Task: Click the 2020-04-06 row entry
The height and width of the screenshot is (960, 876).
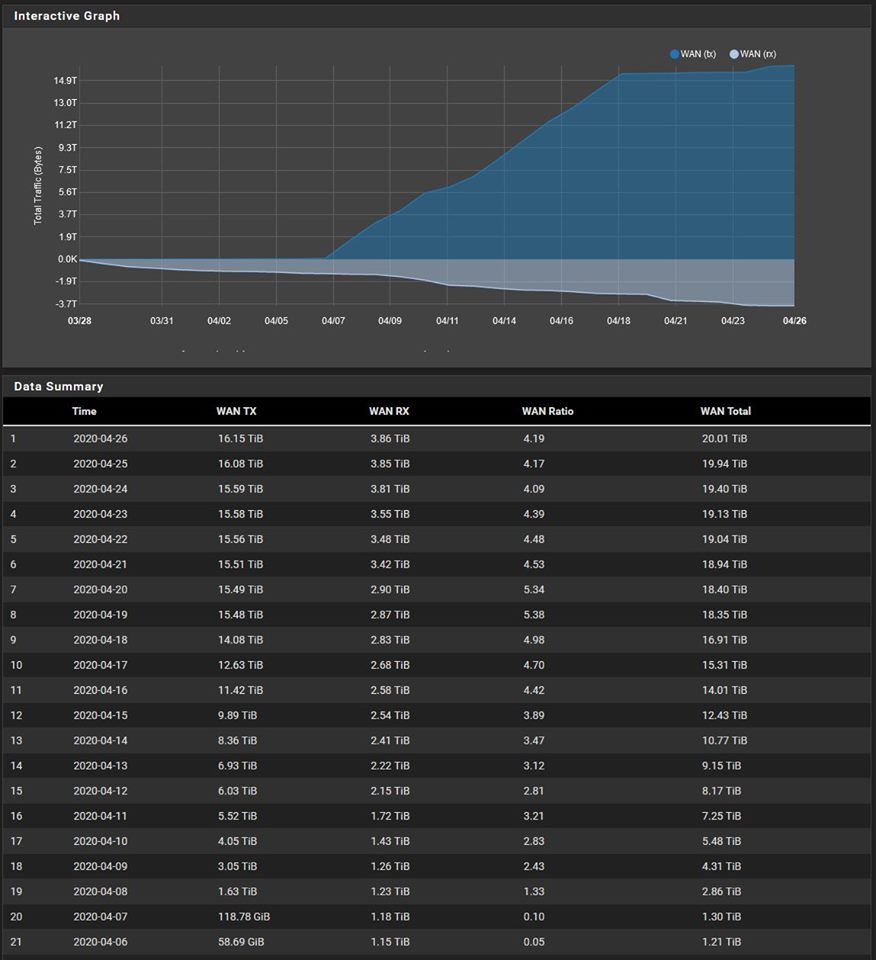Action: (x=99, y=943)
